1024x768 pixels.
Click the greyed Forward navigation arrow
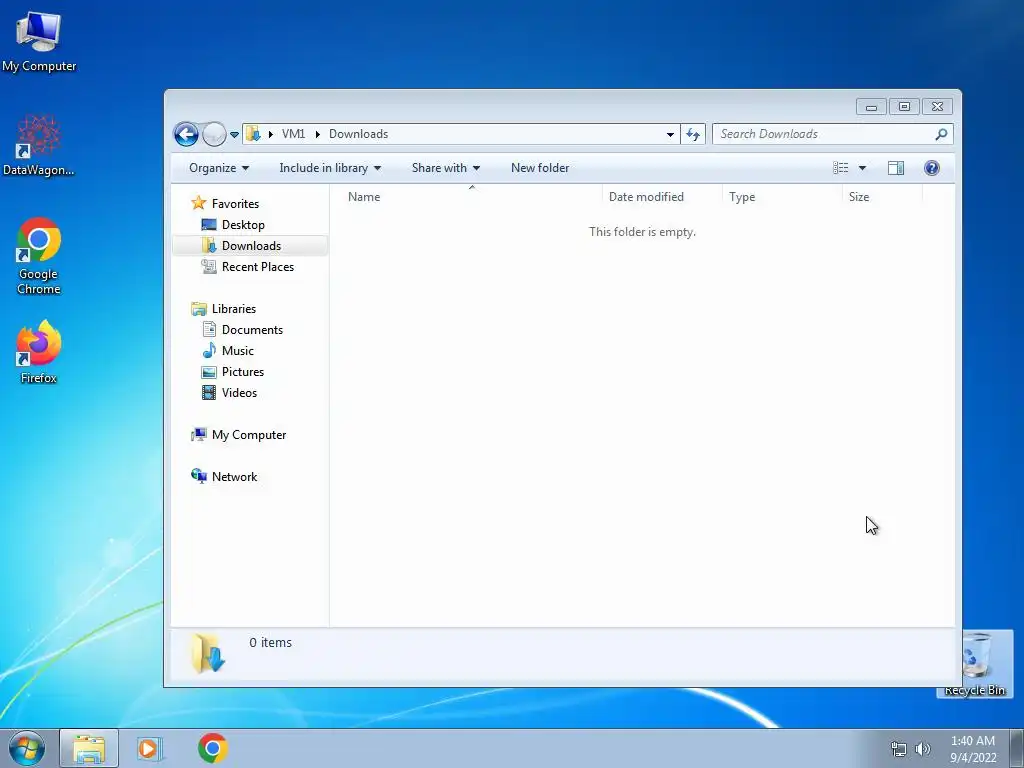coord(214,135)
